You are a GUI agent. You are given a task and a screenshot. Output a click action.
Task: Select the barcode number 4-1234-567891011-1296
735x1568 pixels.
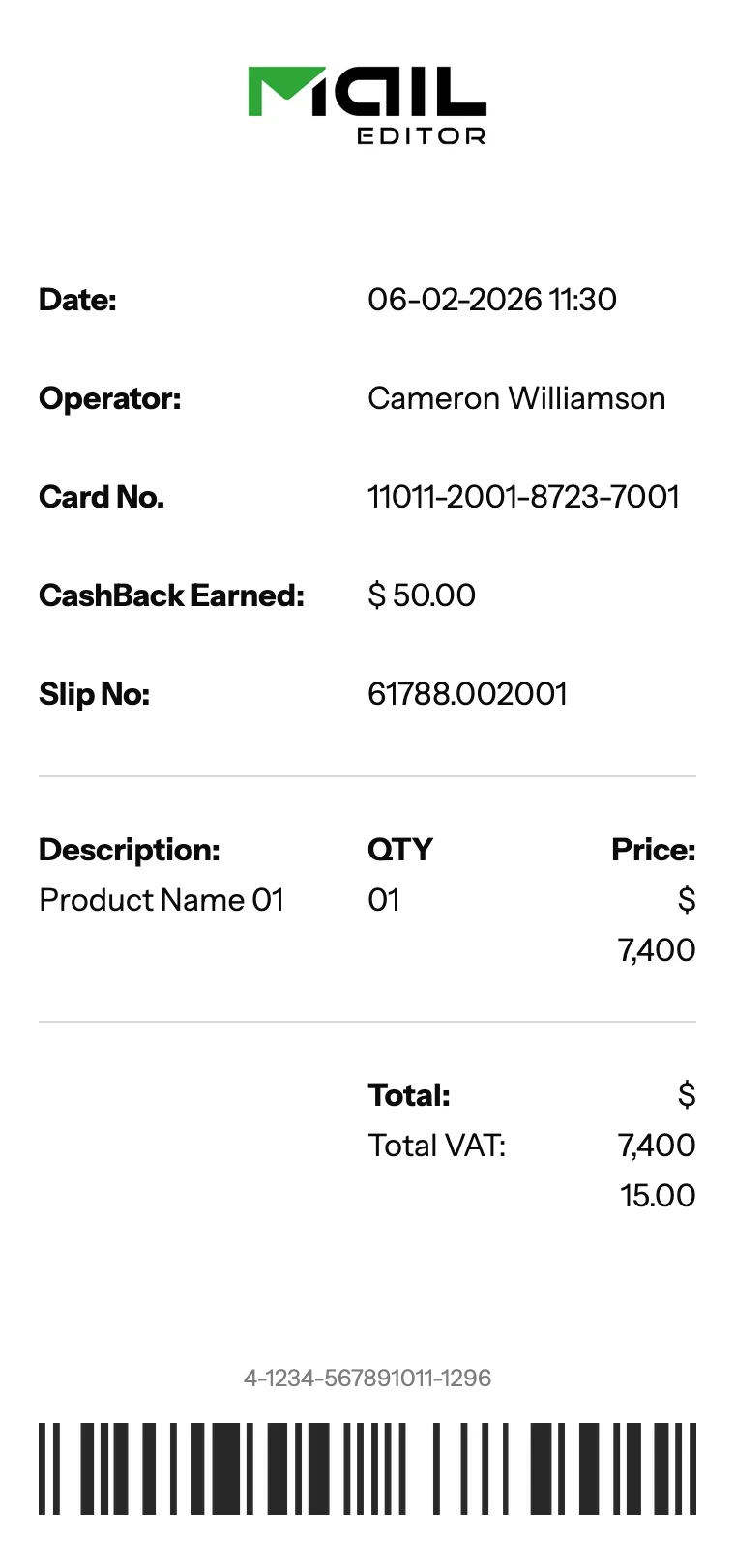(x=367, y=1378)
